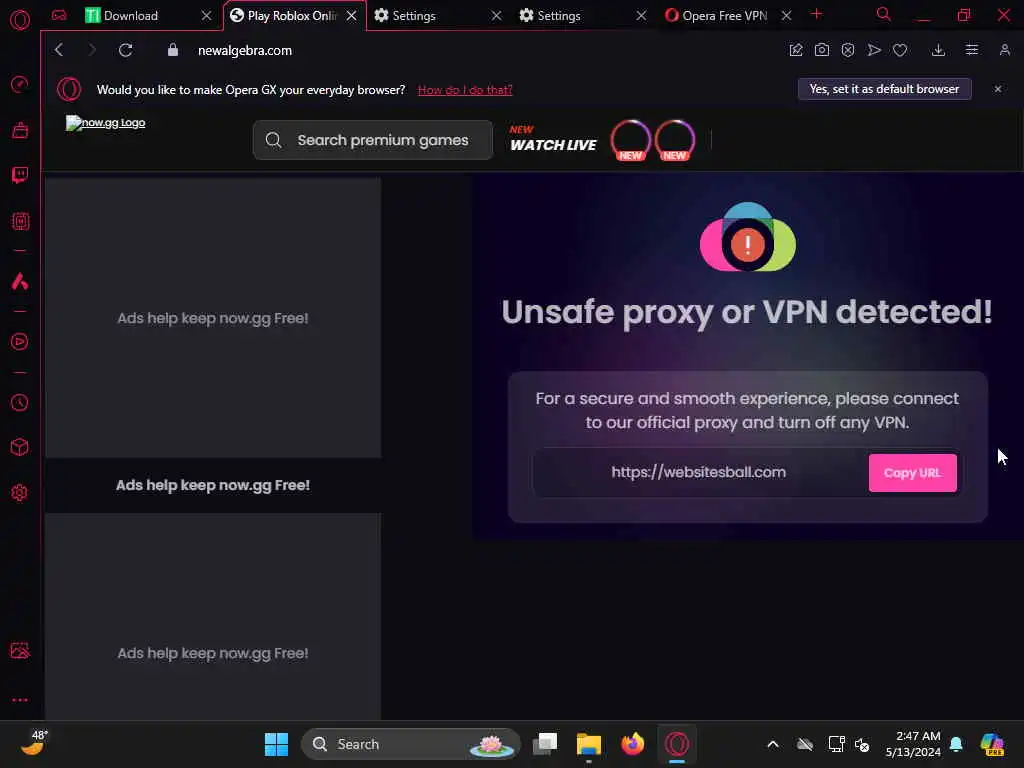Open the Settings gear in sidebar
1024x768 pixels.
[20, 492]
